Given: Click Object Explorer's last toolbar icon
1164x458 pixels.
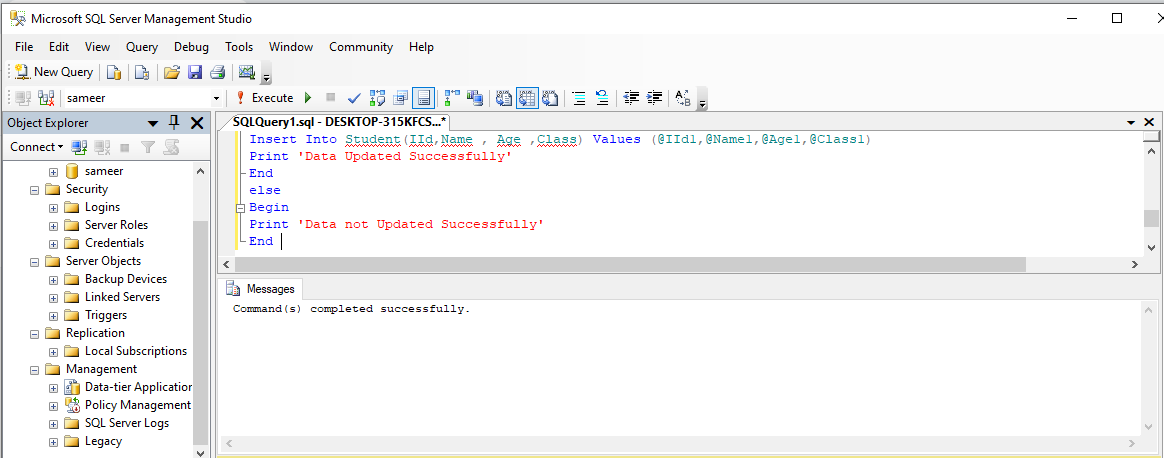Looking at the screenshot, I should (x=171, y=147).
